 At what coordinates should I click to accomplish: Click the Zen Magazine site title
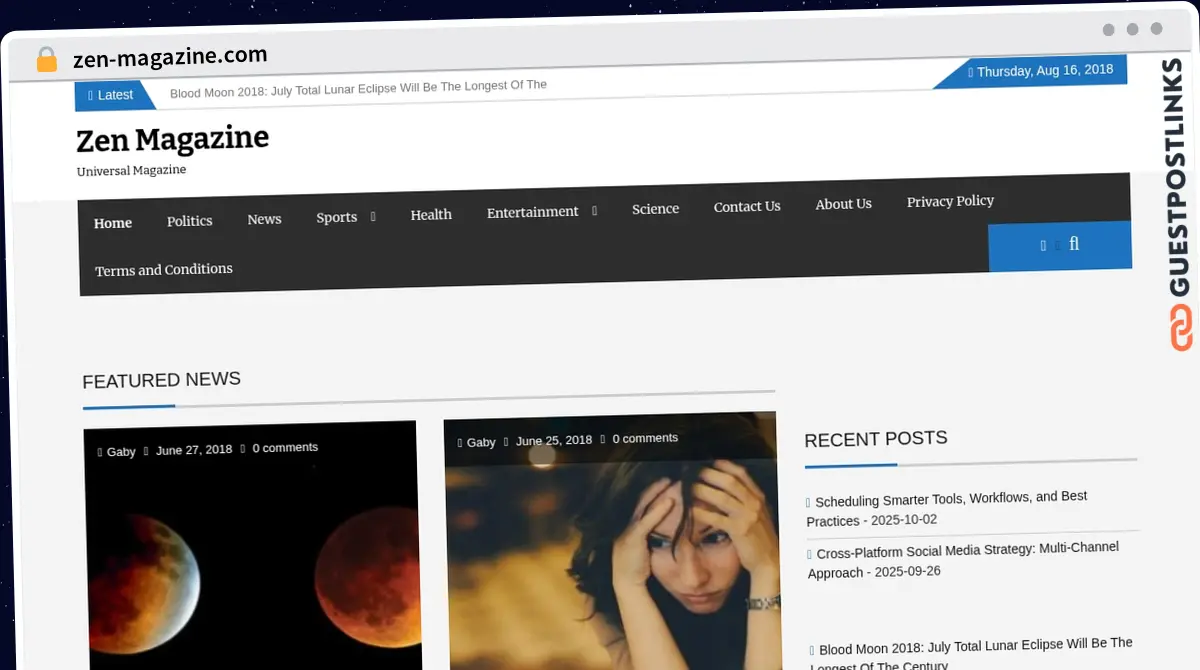point(172,139)
